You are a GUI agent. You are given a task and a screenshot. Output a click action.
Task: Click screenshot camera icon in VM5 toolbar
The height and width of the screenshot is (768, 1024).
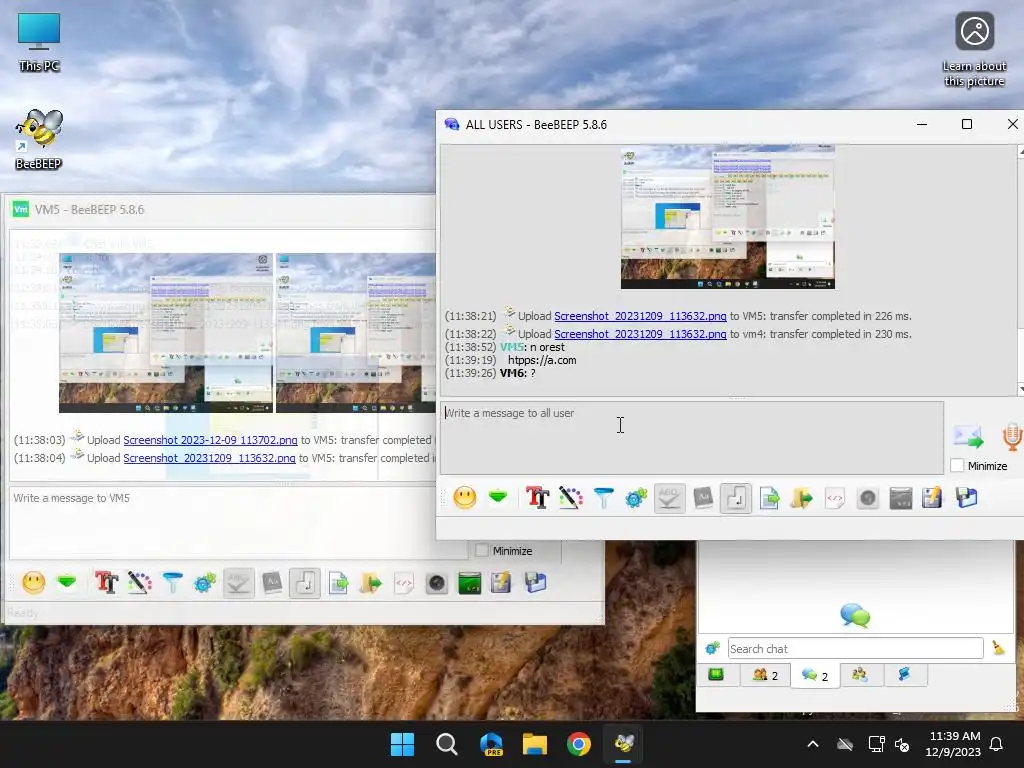click(x=437, y=583)
